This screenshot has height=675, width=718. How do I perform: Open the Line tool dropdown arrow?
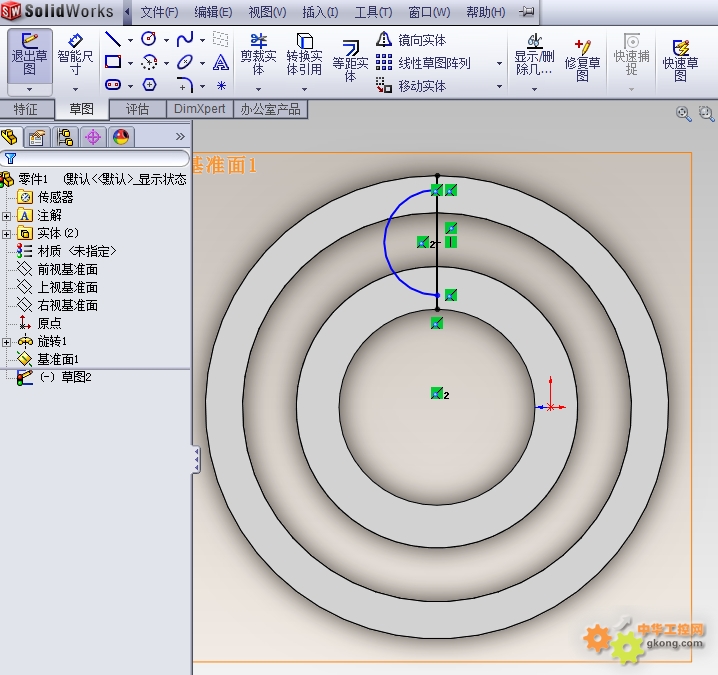(130, 40)
